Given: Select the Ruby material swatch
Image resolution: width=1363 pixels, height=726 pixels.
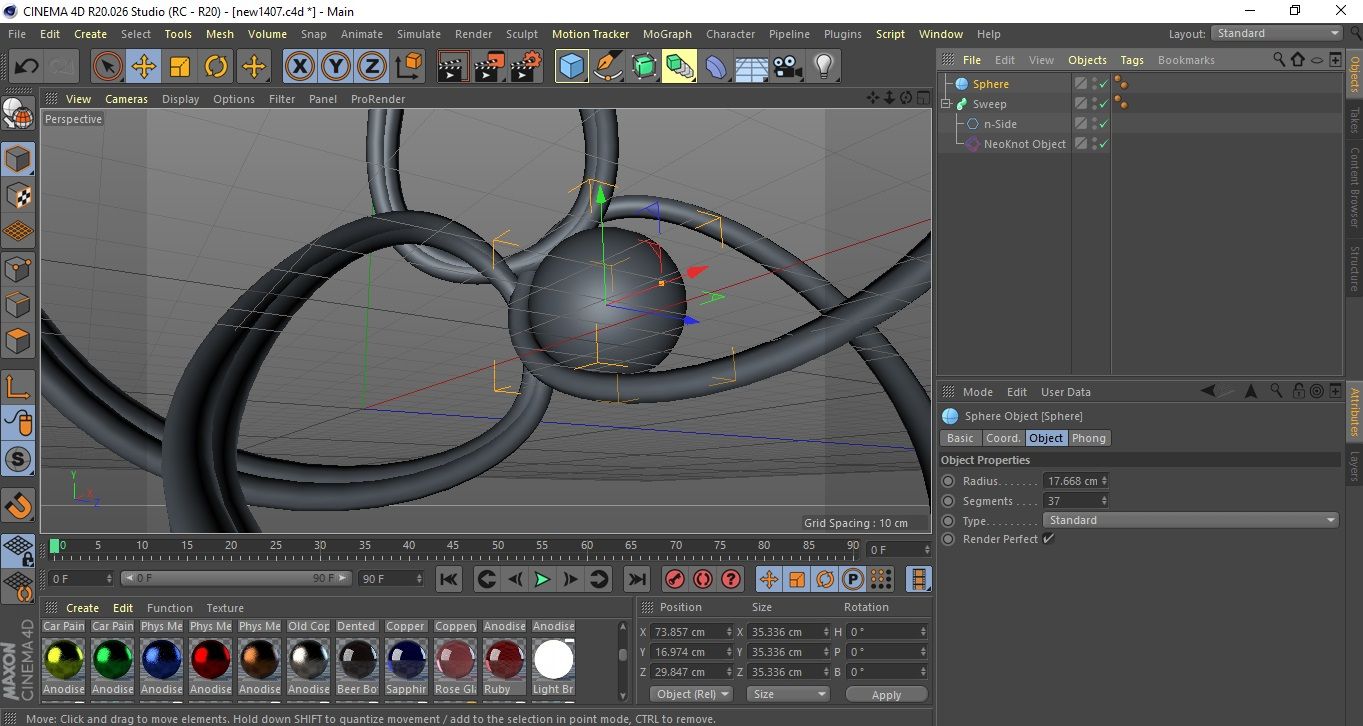Looking at the screenshot, I should click(x=505, y=660).
